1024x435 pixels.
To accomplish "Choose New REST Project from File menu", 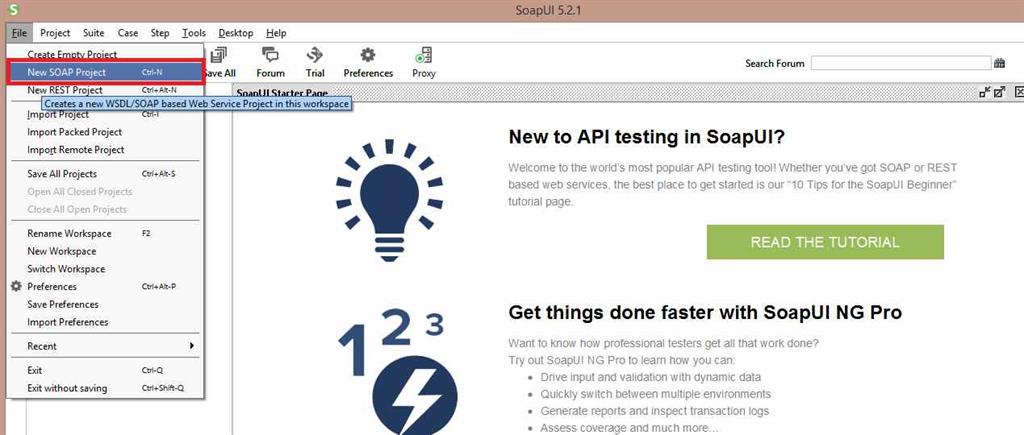I will tap(65, 90).
